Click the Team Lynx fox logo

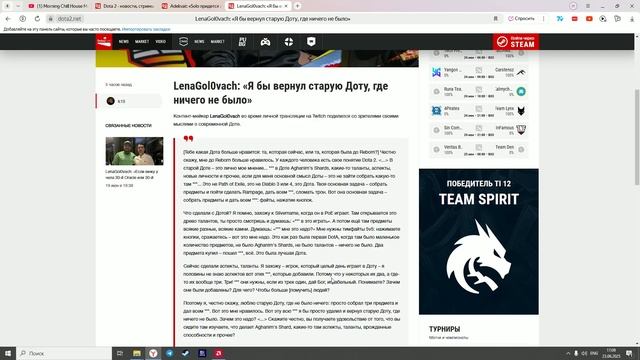click(521, 111)
